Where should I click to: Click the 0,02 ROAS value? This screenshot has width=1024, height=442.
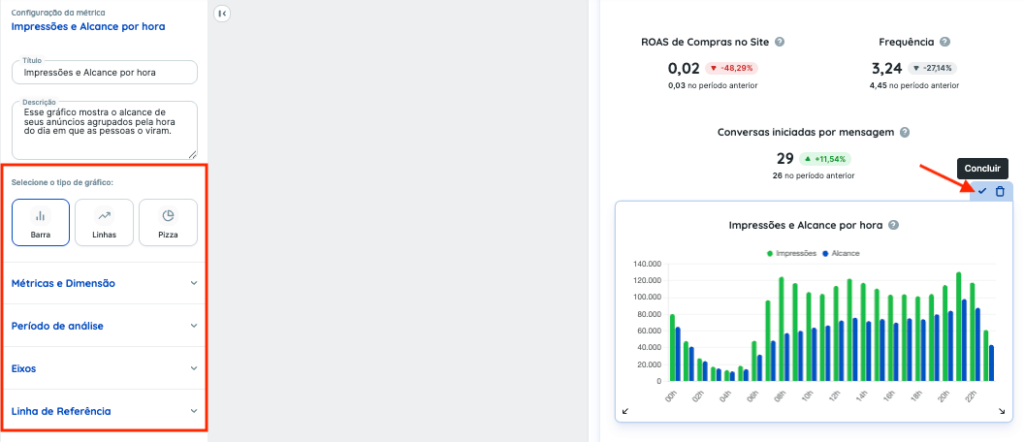684,69
